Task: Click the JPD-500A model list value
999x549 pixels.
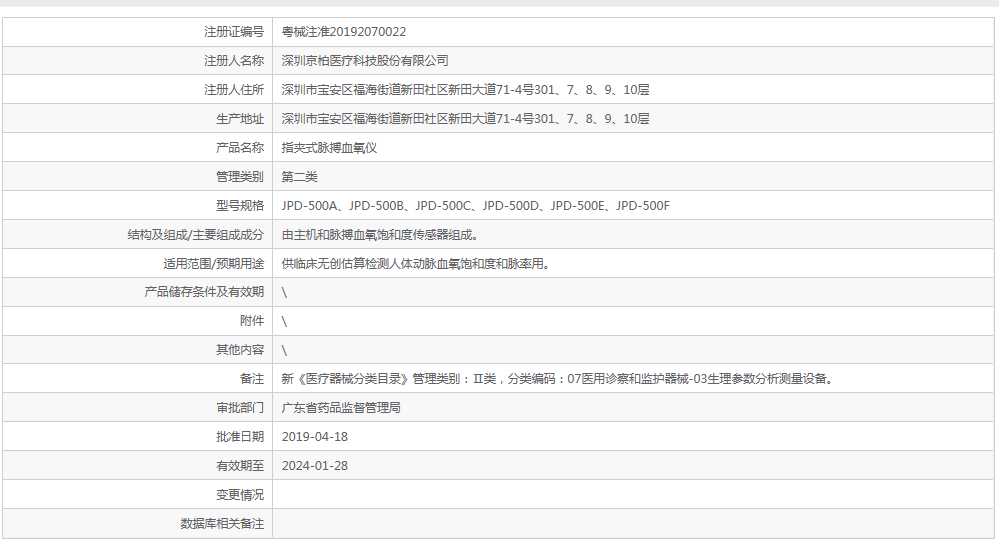Action: tap(476, 206)
